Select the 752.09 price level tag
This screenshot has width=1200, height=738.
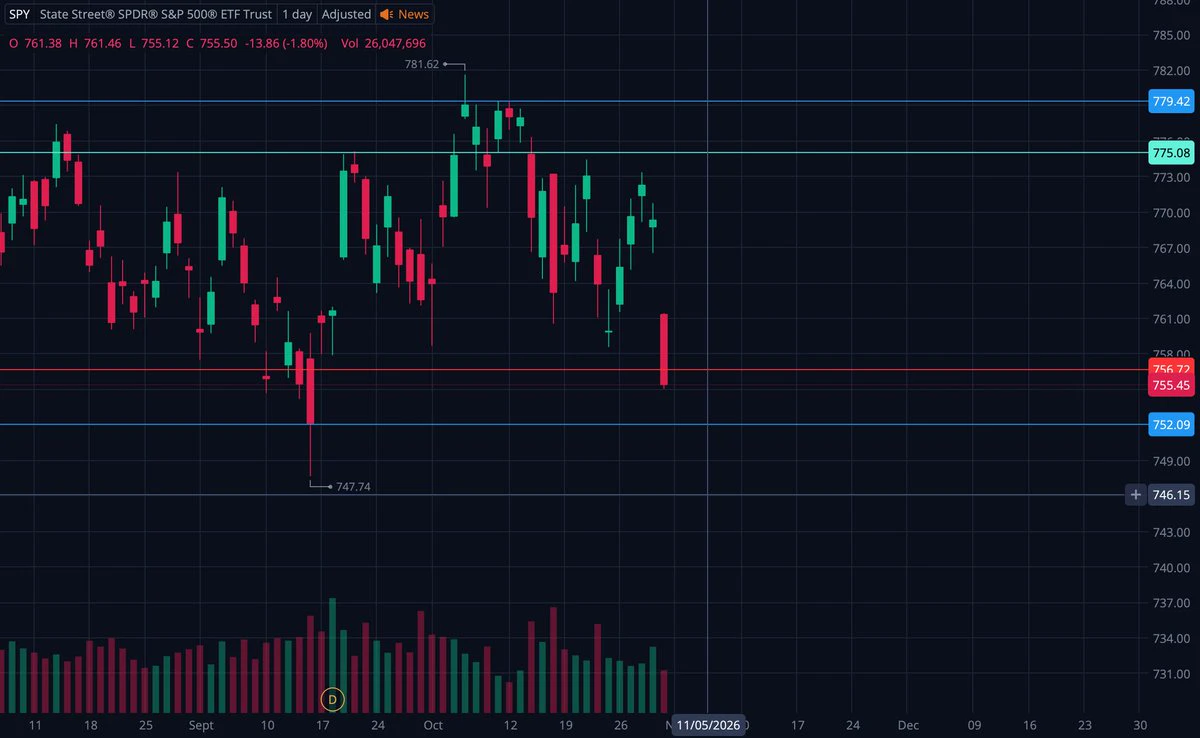click(1171, 425)
